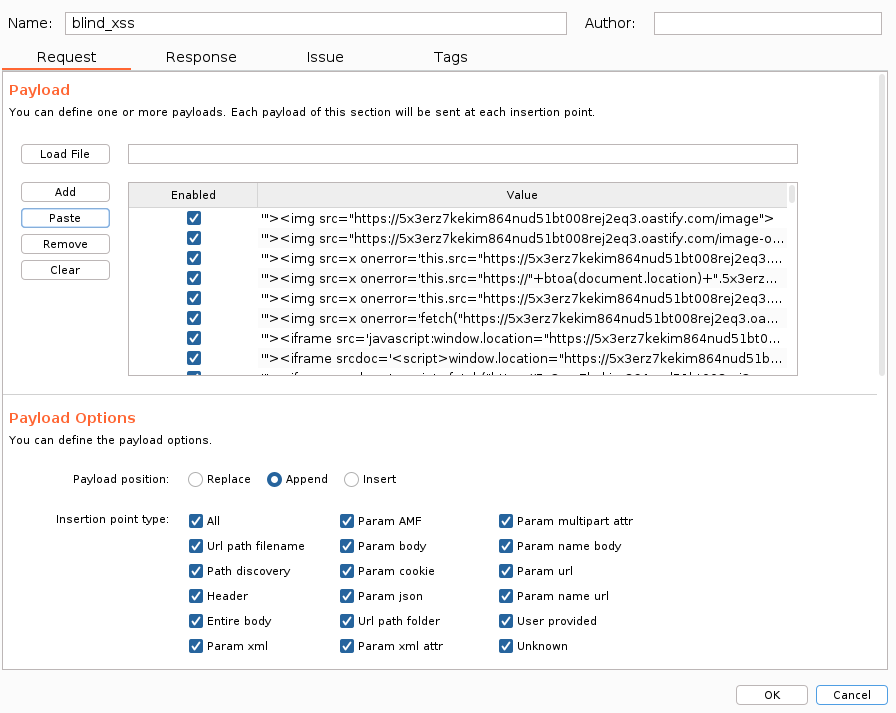This screenshot has width=896, height=713.
Task: Toggle the Url path filename checkbox
Action: click(195, 546)
